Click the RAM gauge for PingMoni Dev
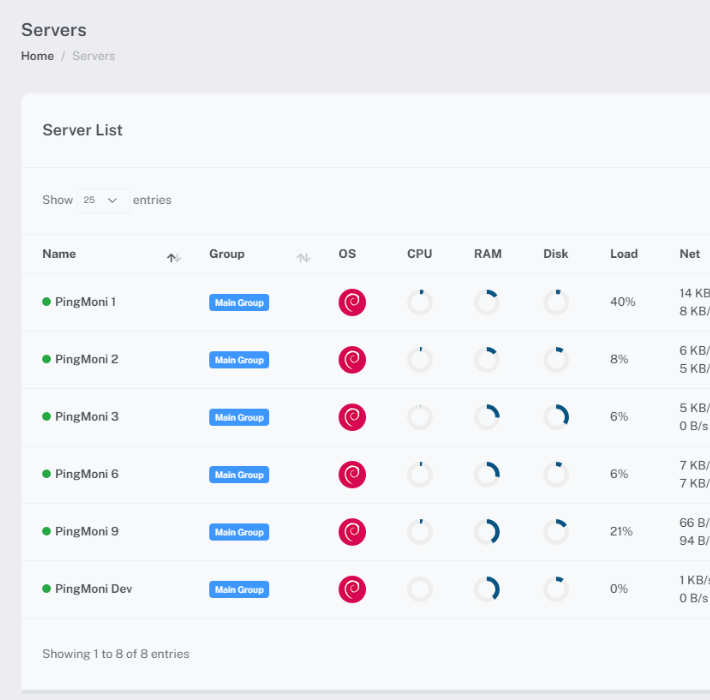Viewport: 710px width, 700px height. click(487, 589)
